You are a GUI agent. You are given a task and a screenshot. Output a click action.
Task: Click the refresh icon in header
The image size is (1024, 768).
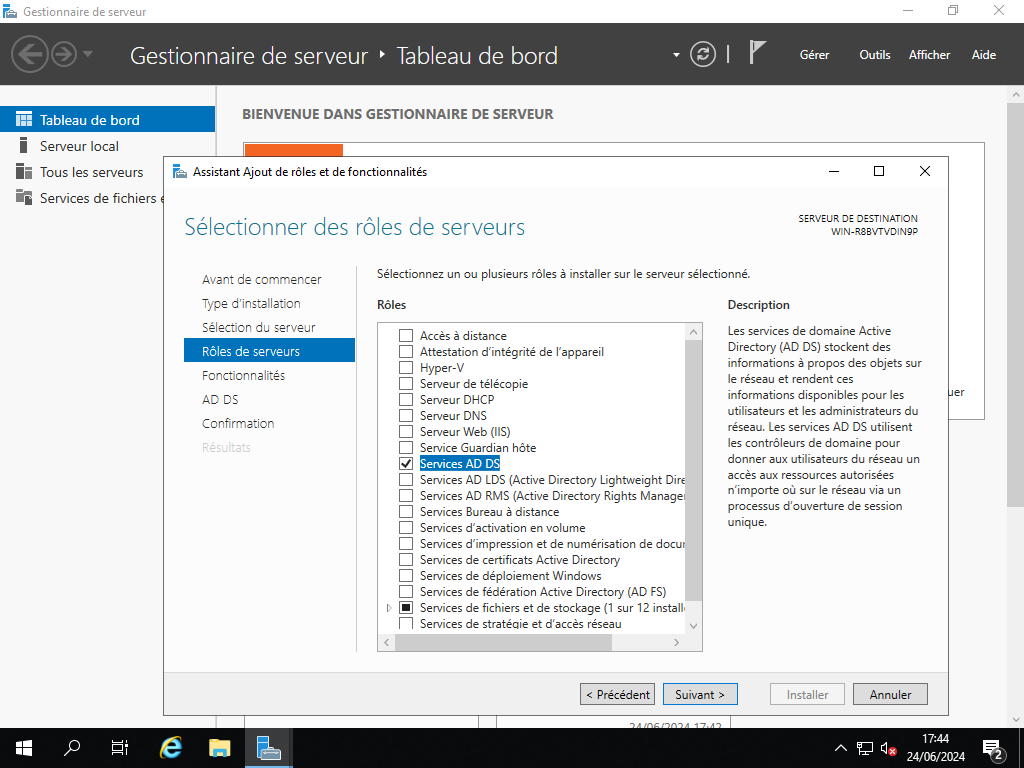click(x=704, y=54)
